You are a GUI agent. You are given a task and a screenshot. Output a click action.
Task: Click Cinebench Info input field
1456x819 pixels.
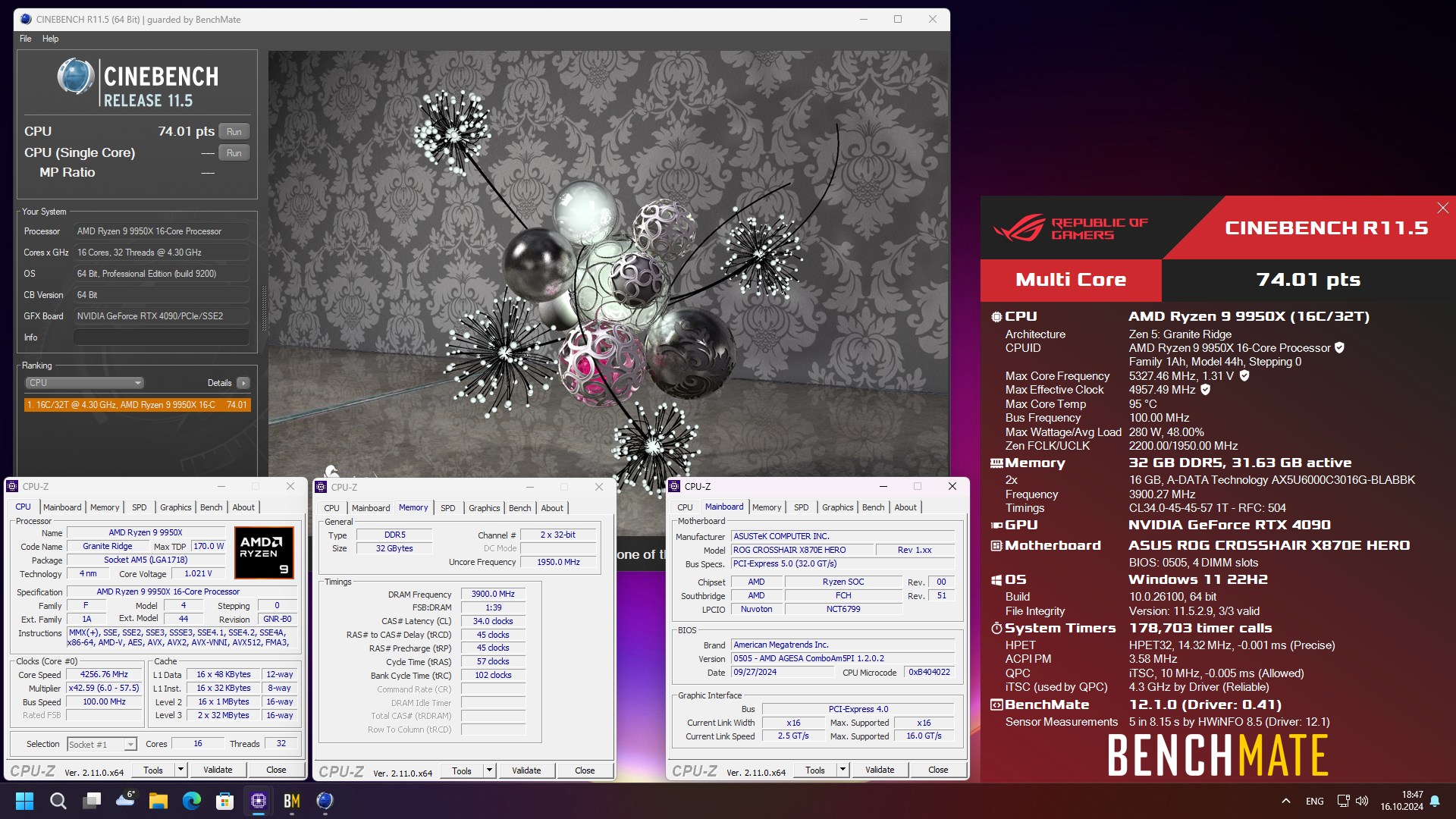pos(162,337)
